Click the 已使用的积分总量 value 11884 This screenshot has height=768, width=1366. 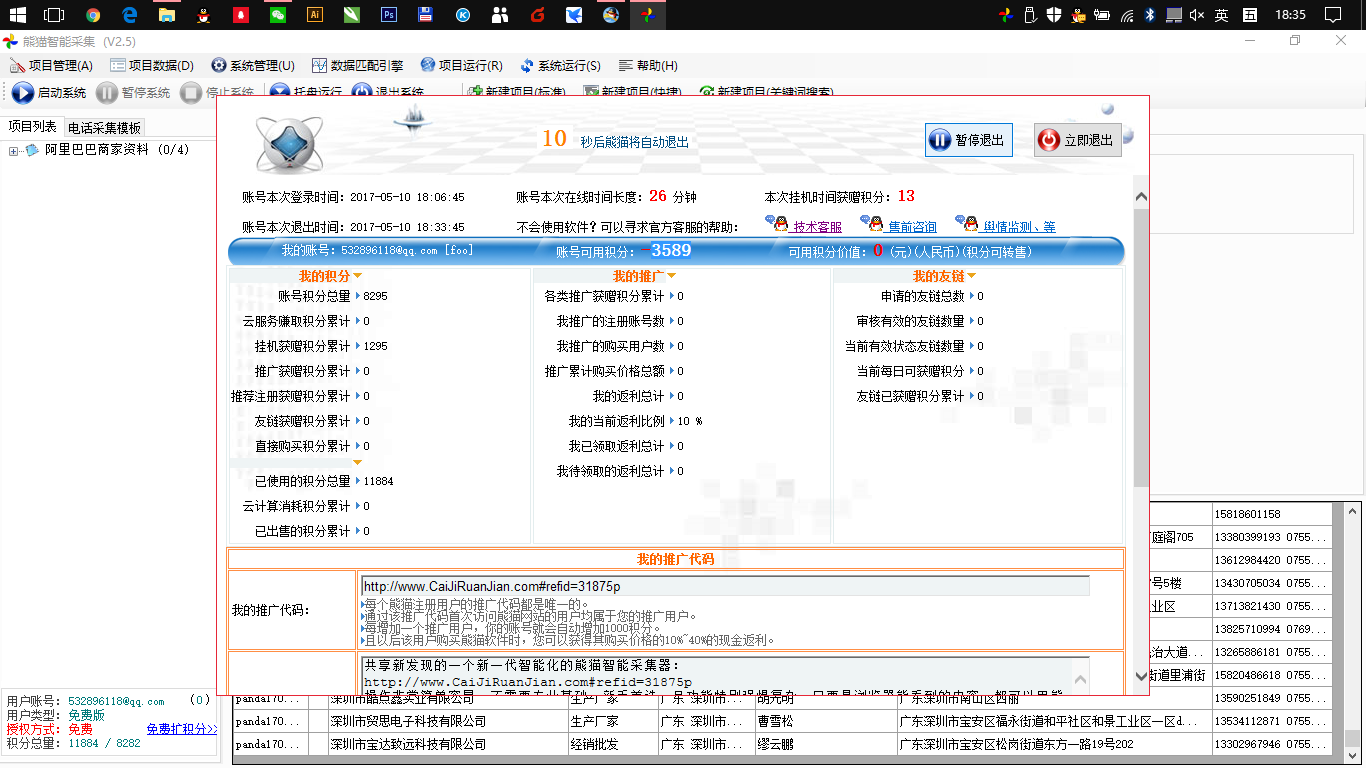(379, 481)
